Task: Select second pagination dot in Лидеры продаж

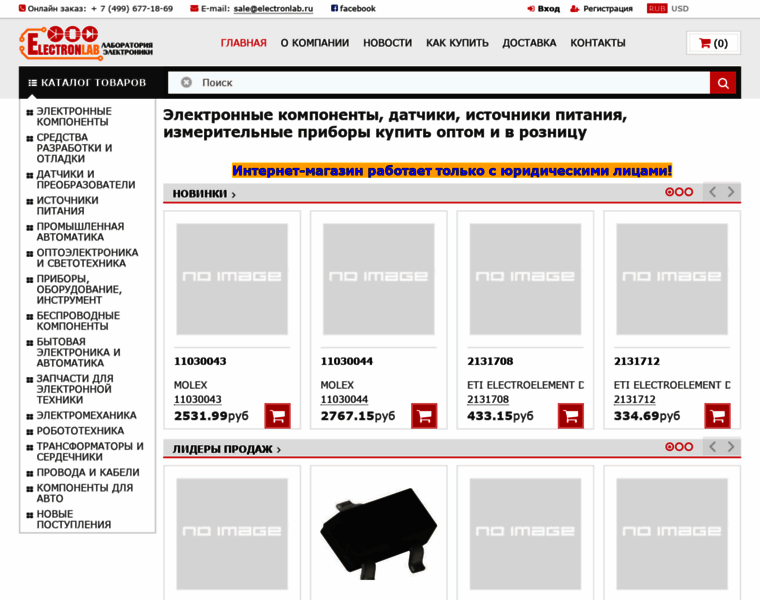Action: click(x=679, y=447)
